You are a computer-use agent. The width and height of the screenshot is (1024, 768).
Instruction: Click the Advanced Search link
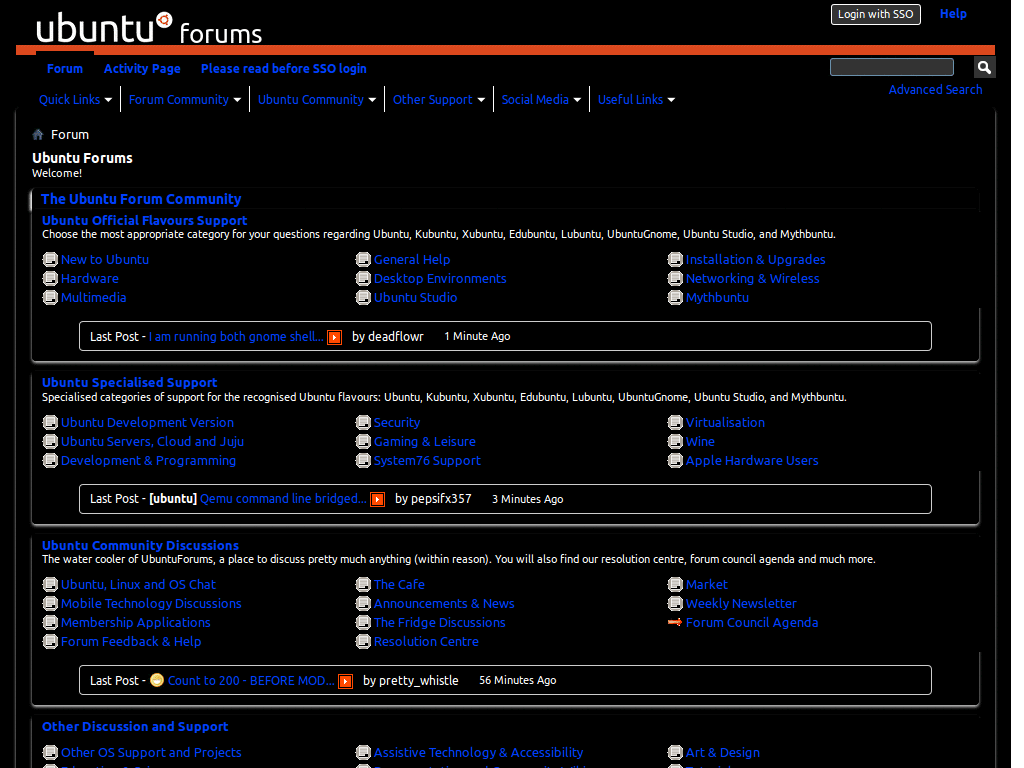point(935,89)
